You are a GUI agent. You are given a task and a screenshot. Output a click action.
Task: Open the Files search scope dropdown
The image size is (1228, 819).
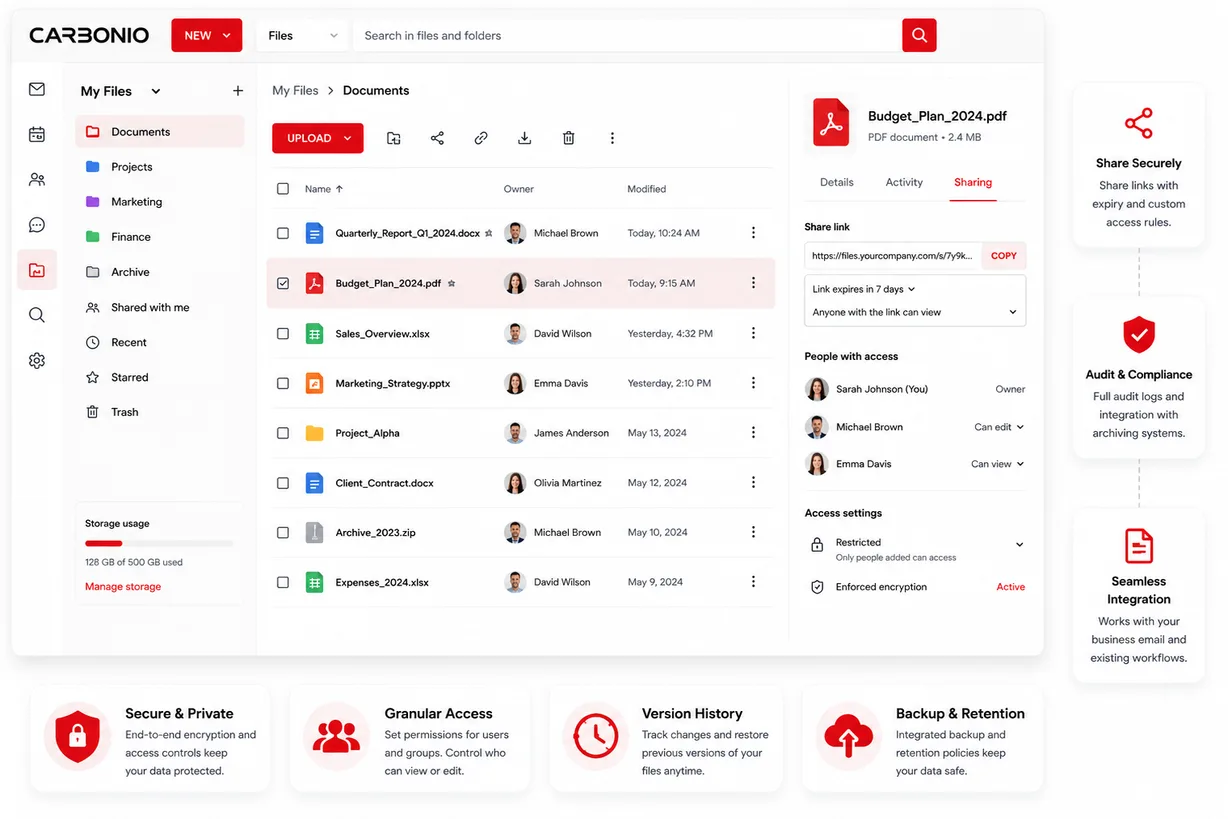[303, 35]
